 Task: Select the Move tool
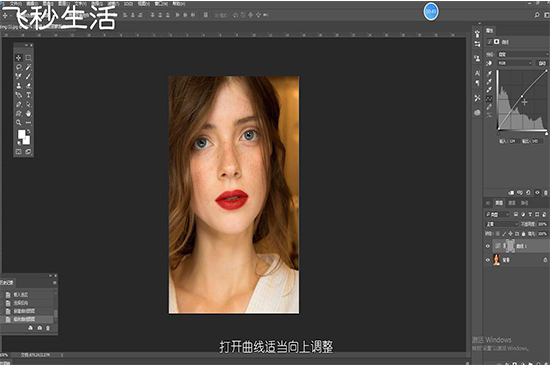click(19, 58)
